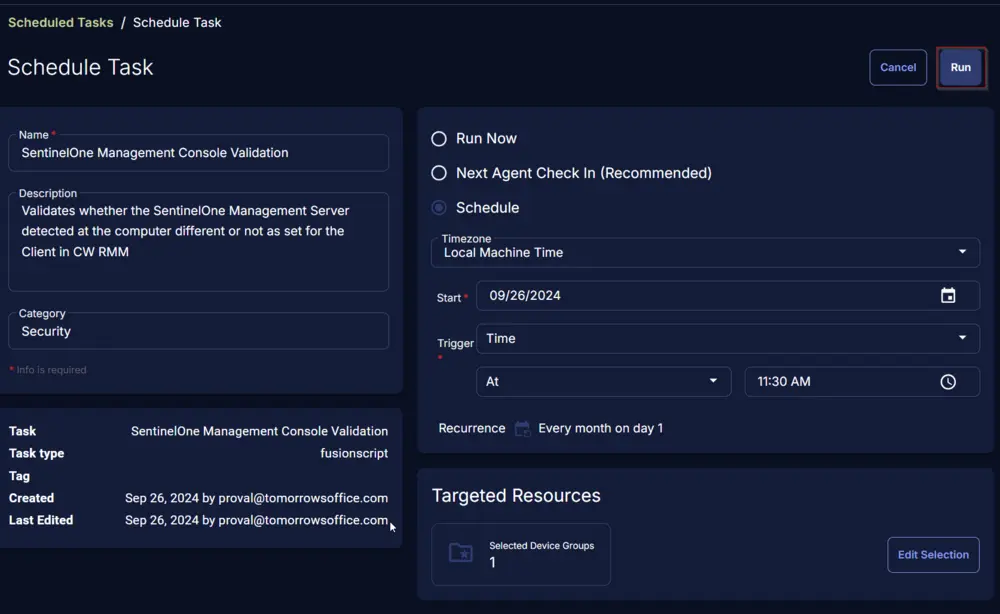
Task: Click the Name input field
Action: tap(198, 152)
